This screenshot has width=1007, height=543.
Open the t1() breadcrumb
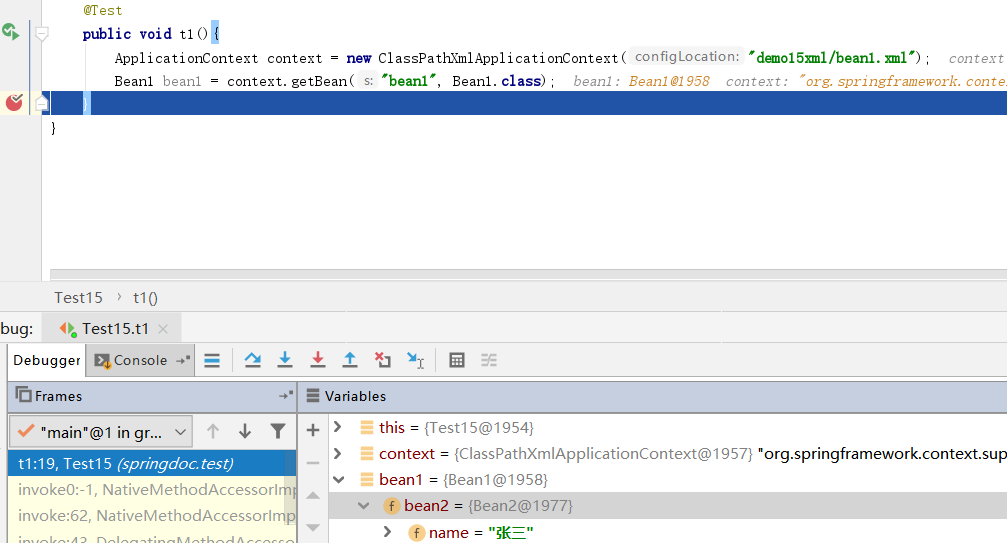(x=145, y=298)
